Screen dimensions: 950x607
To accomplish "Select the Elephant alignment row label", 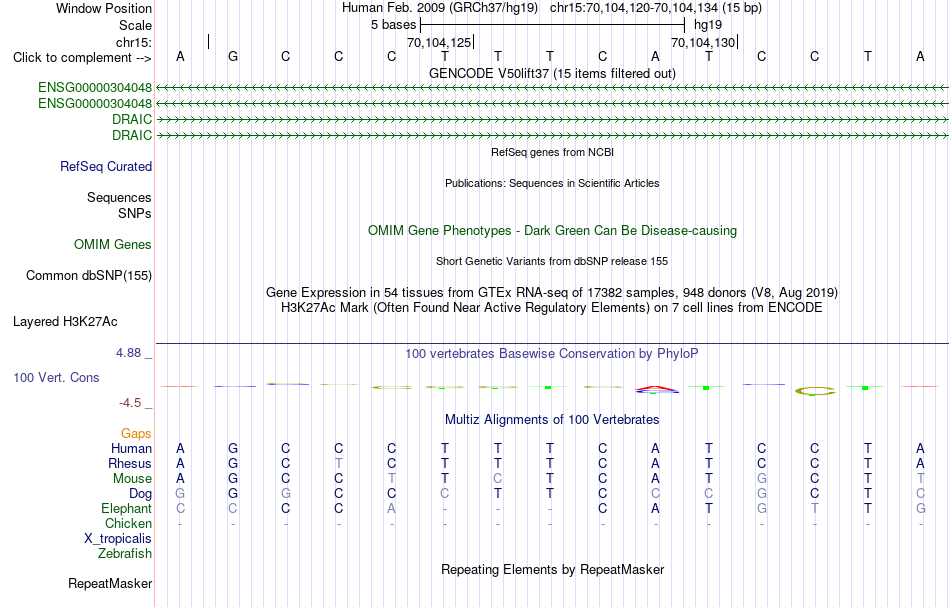I will point(126,508).
